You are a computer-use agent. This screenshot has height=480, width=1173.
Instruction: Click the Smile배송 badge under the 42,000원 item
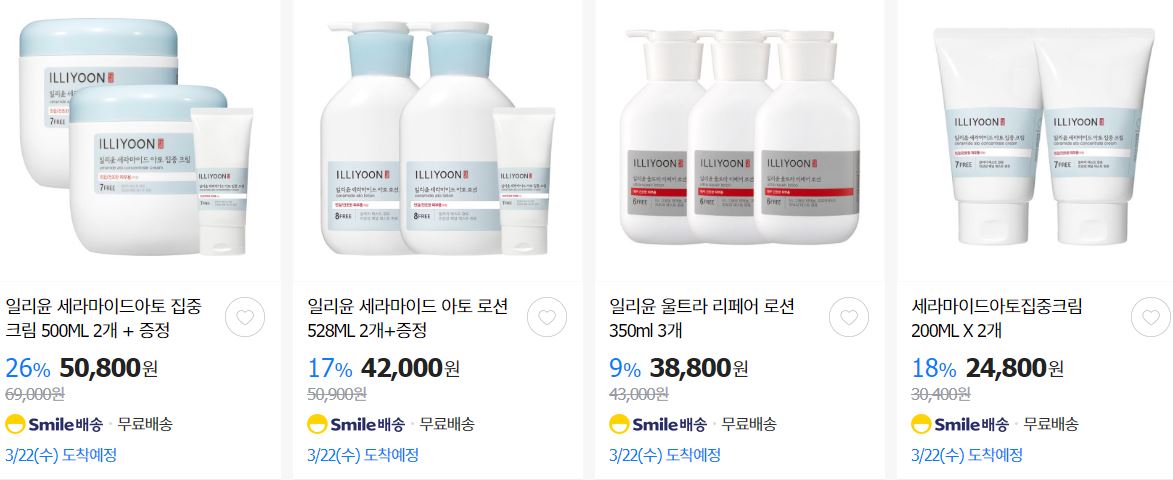pyautogui.click(x=356, y=424)
